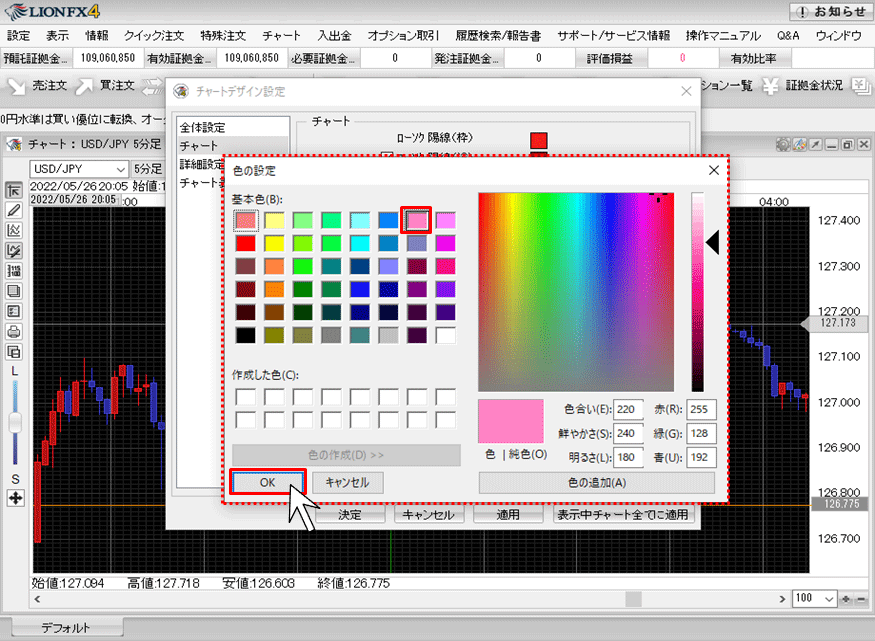Zoom out chart with minus button
Image resolution: width=875 pixels, height=641 pixels.
tap(861, 599)
